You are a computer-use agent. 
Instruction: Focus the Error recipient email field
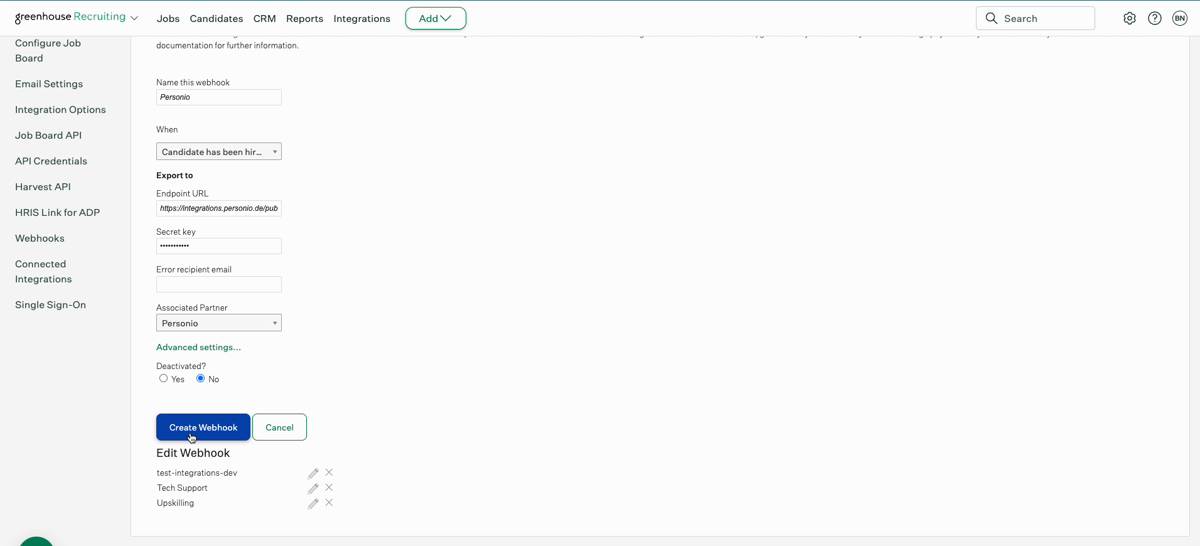click(219, 284)
